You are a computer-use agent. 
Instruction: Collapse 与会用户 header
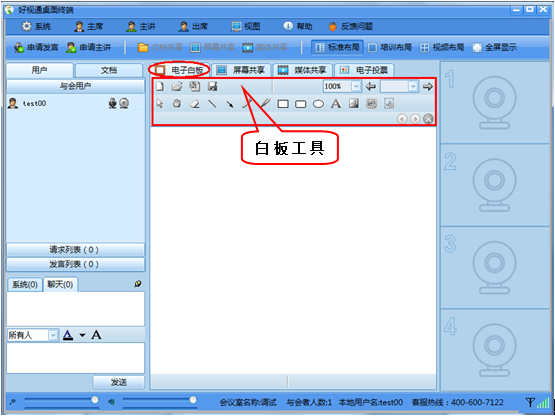click(x=75, y=86)
